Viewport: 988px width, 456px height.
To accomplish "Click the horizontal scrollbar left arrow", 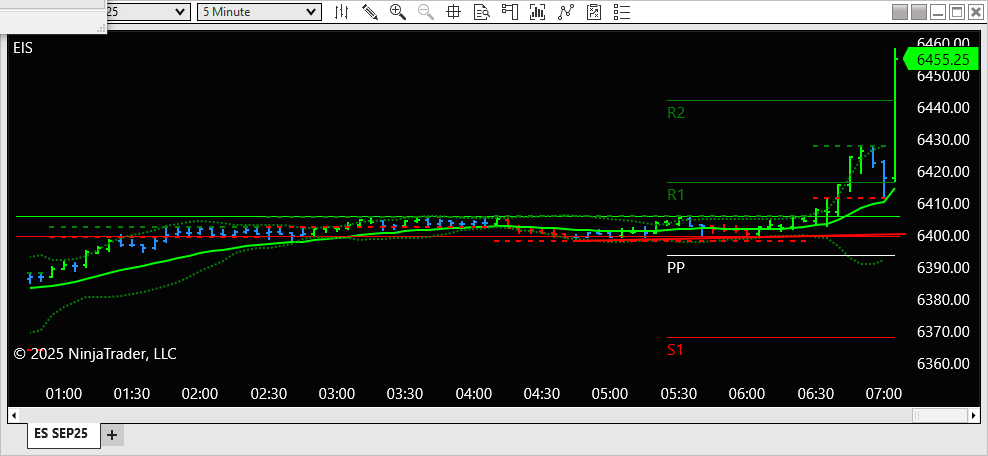I will click(13, 416).
